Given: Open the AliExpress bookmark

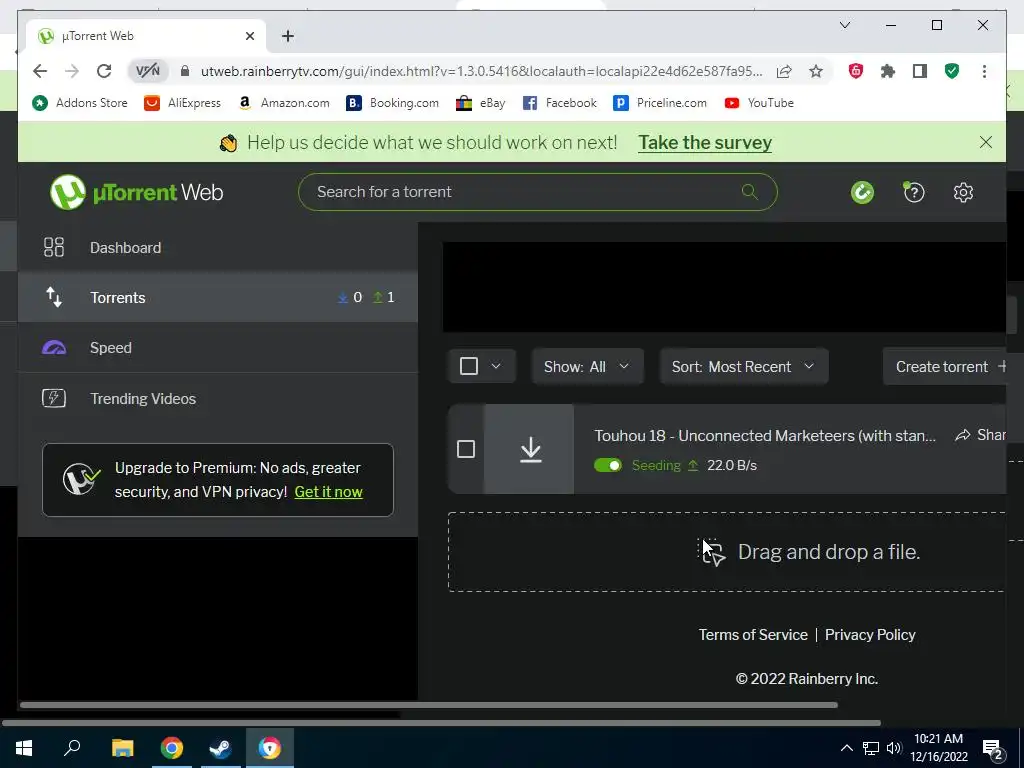Looking at the screenshot, I should (x=183, y=103).
